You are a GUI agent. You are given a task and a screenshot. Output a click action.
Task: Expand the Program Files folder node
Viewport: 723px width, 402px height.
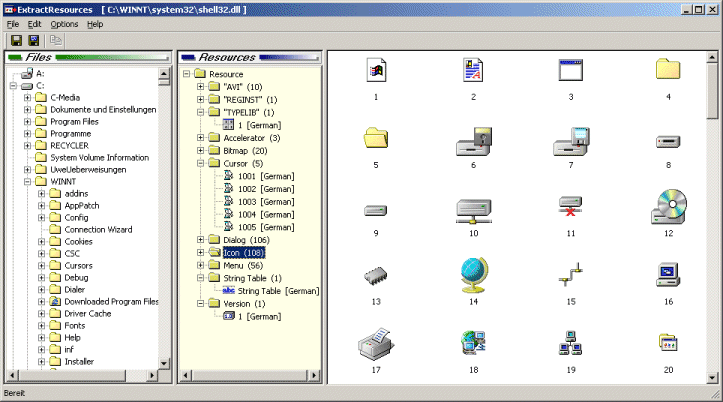tap(27, 122)
